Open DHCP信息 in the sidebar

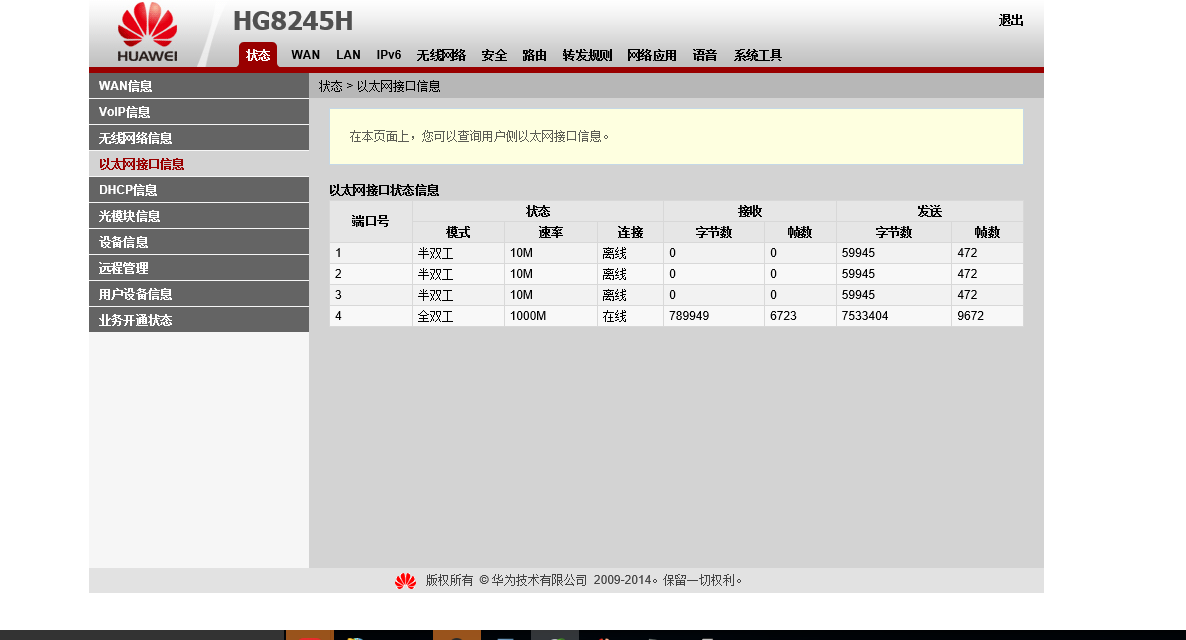pos(199,190)
